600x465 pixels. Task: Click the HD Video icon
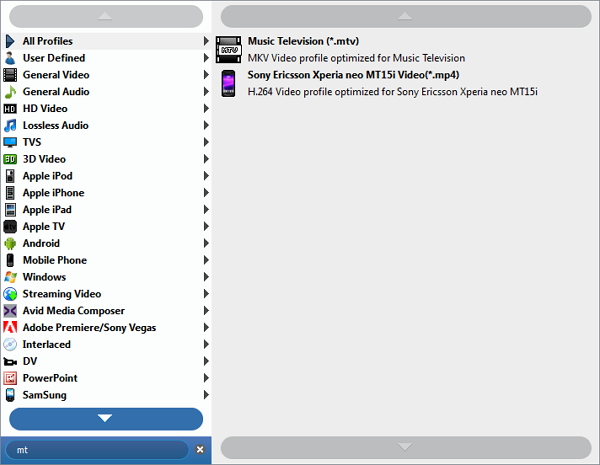pyautogui.click(x=10, y=109)
